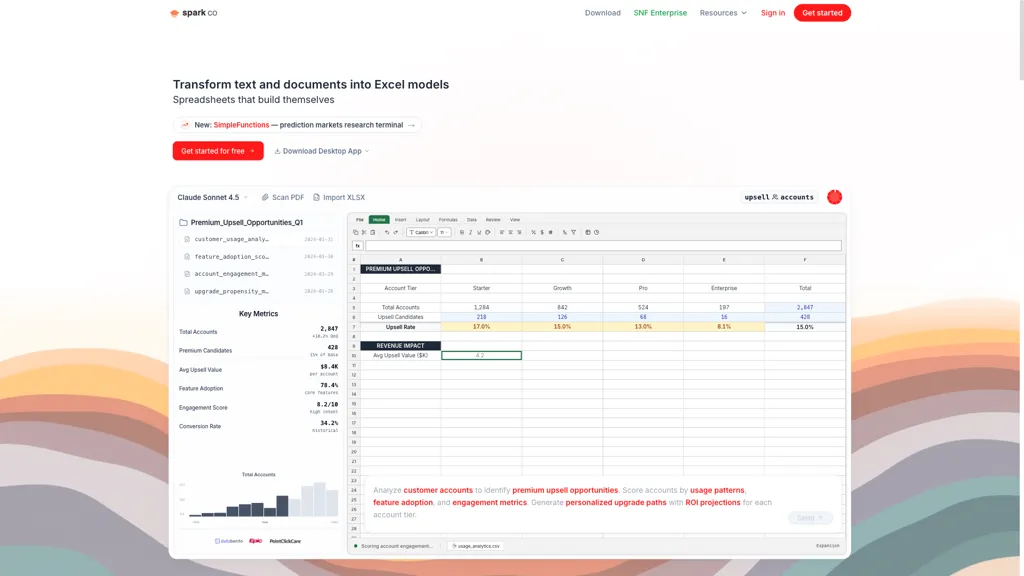Viewport: 1024px width, 576px height.
Task: Click the upsell accounts tag
Action: coord(779,197)
